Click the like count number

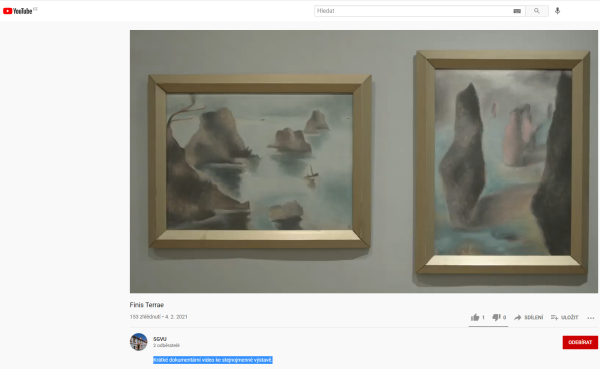pos(483,317)
